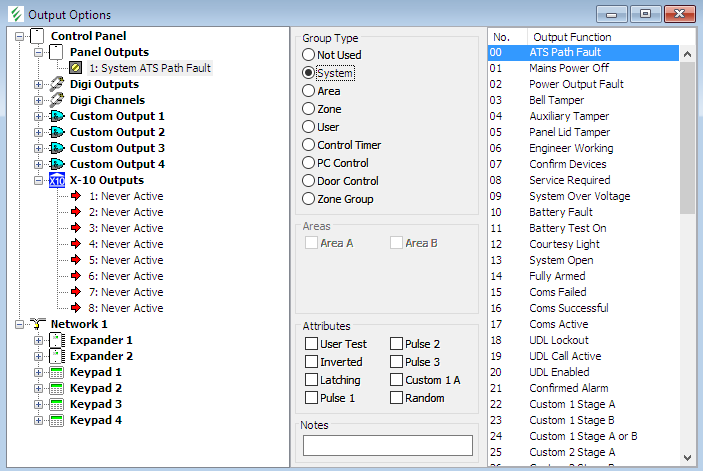Select the Battery Fault output function
The image size is (703, 471).
(x=562, y=212)
